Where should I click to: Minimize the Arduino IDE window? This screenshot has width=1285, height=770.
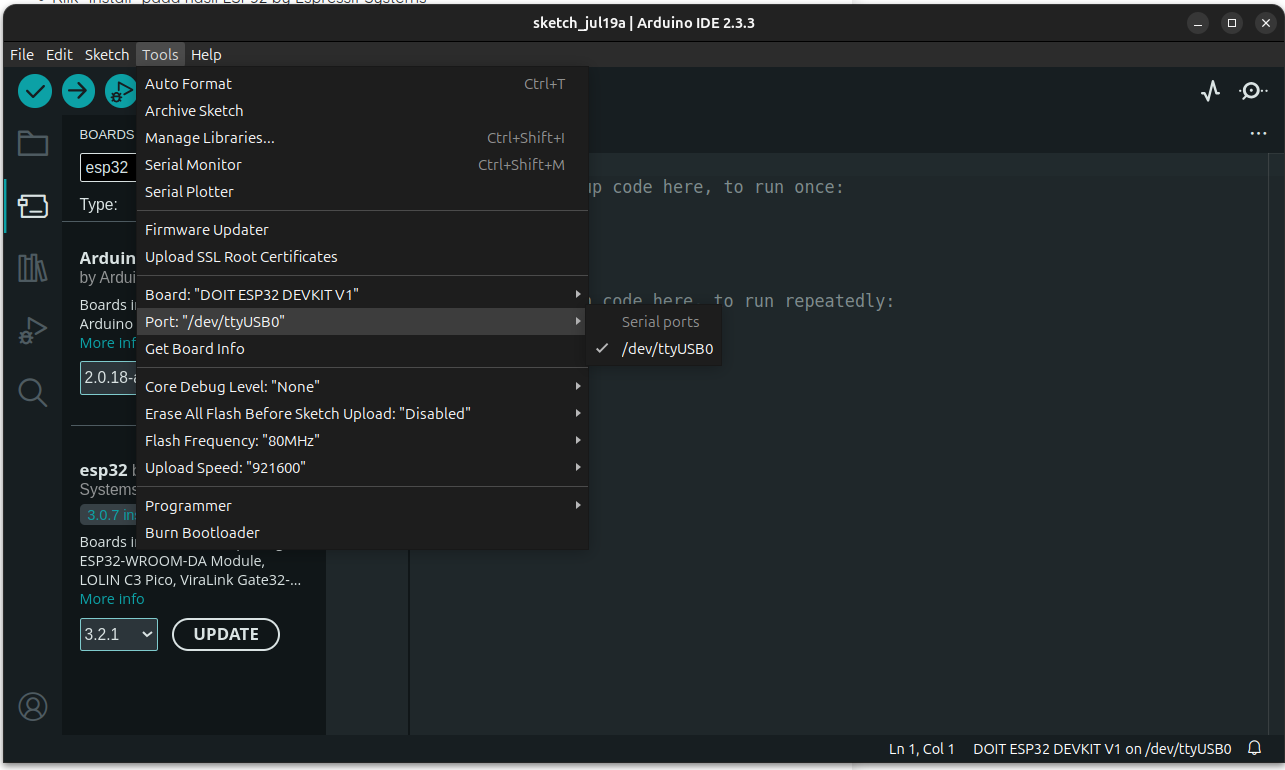(1199, 22)
